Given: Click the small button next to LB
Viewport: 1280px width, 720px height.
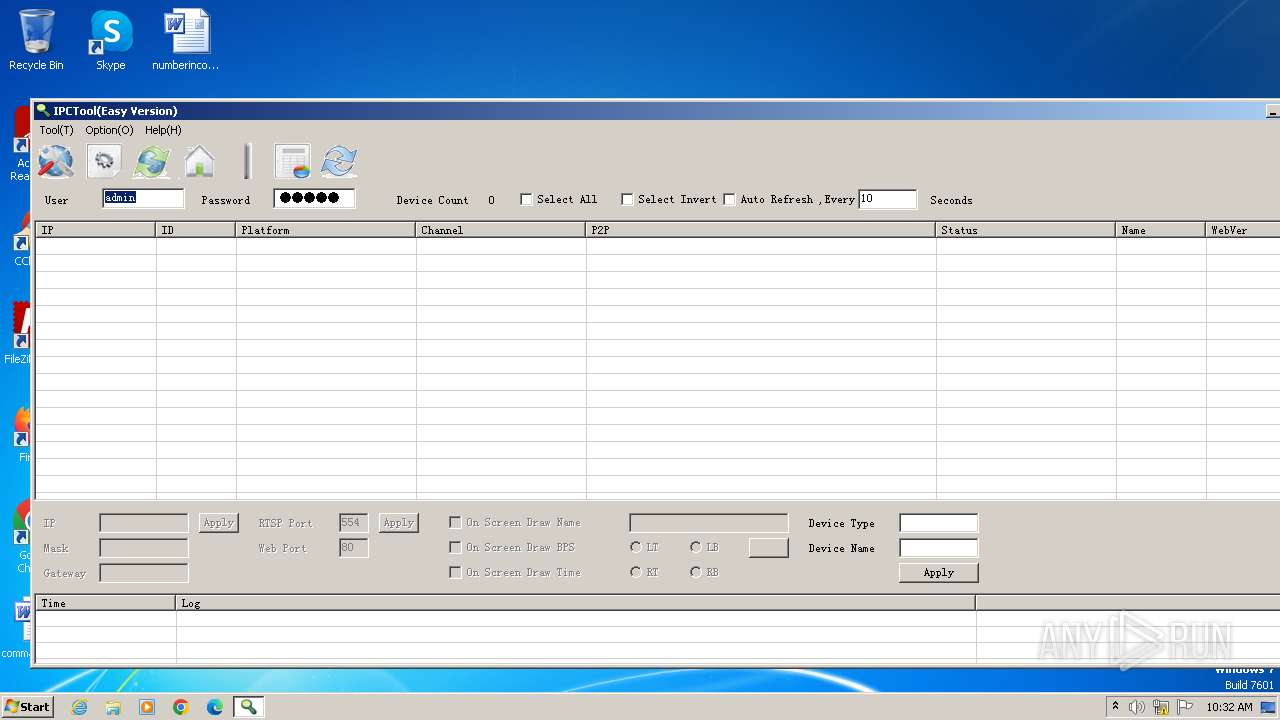Looking at the screenshot, I should 768,548.
